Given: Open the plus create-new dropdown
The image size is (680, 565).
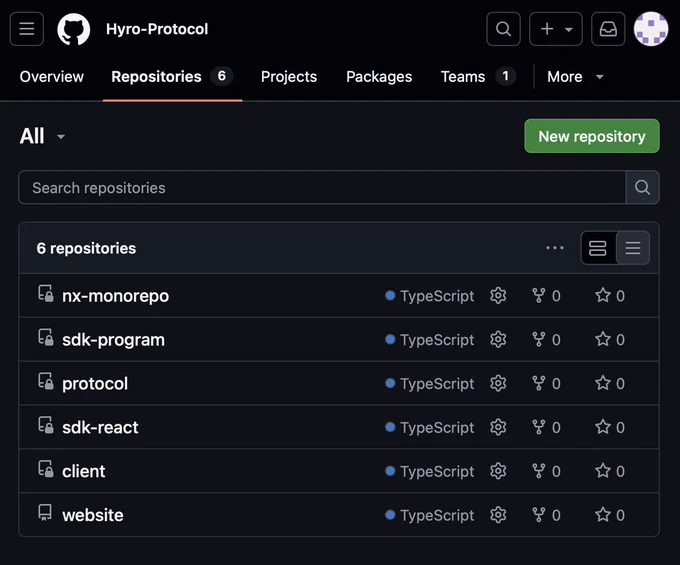Looking at the screenshot, I should [x=556, y=29].
